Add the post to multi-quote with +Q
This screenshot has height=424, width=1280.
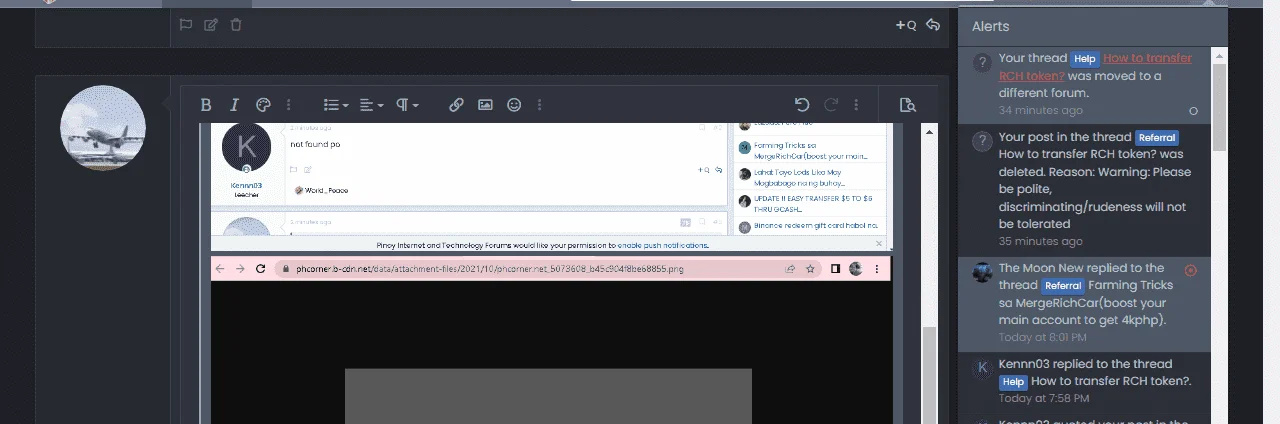(x=906, y=25)
